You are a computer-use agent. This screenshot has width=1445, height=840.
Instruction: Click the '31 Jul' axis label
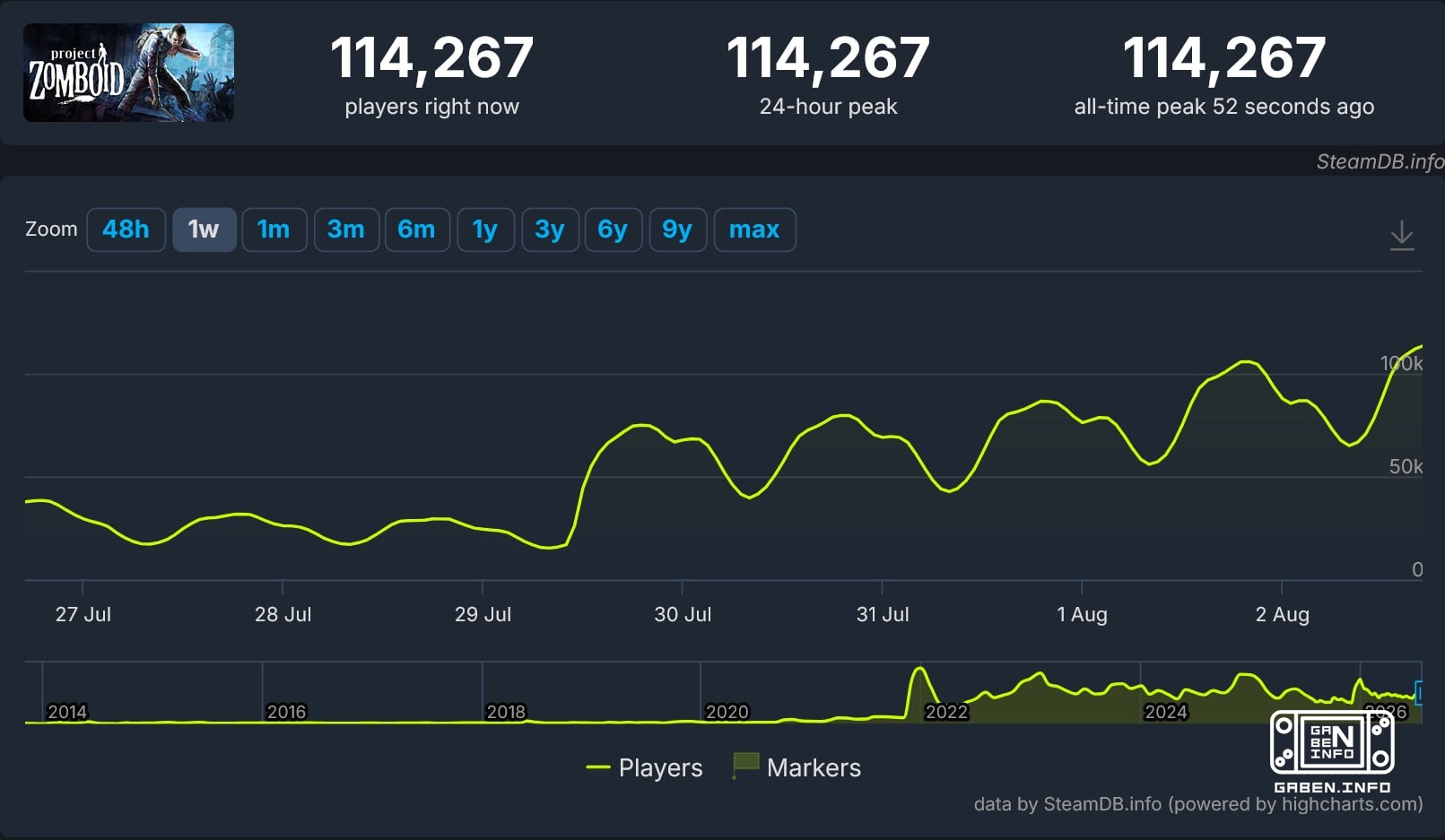pyautogui.click(x=883, y=614)
